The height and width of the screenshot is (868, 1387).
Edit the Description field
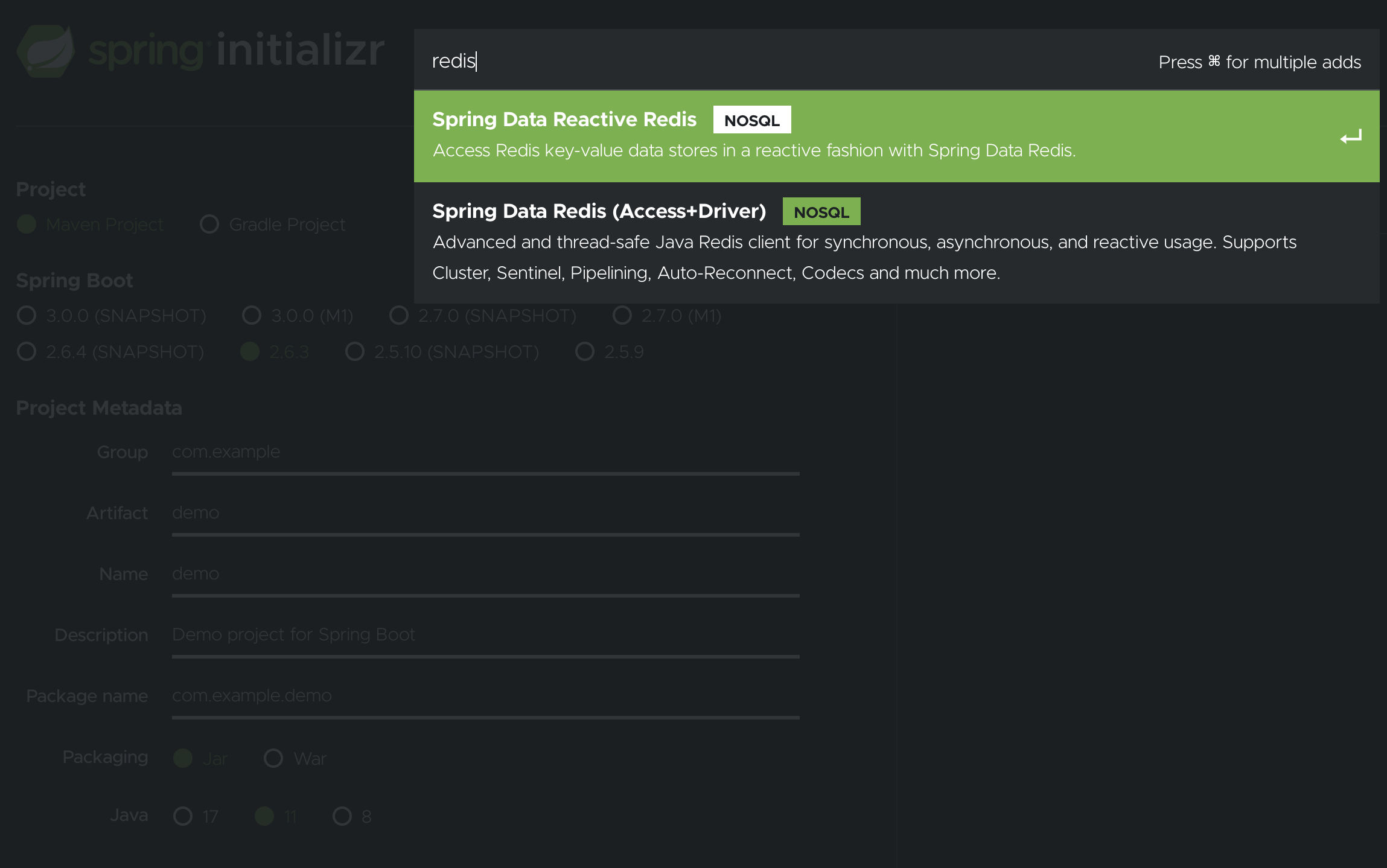[x=422, y=634]
